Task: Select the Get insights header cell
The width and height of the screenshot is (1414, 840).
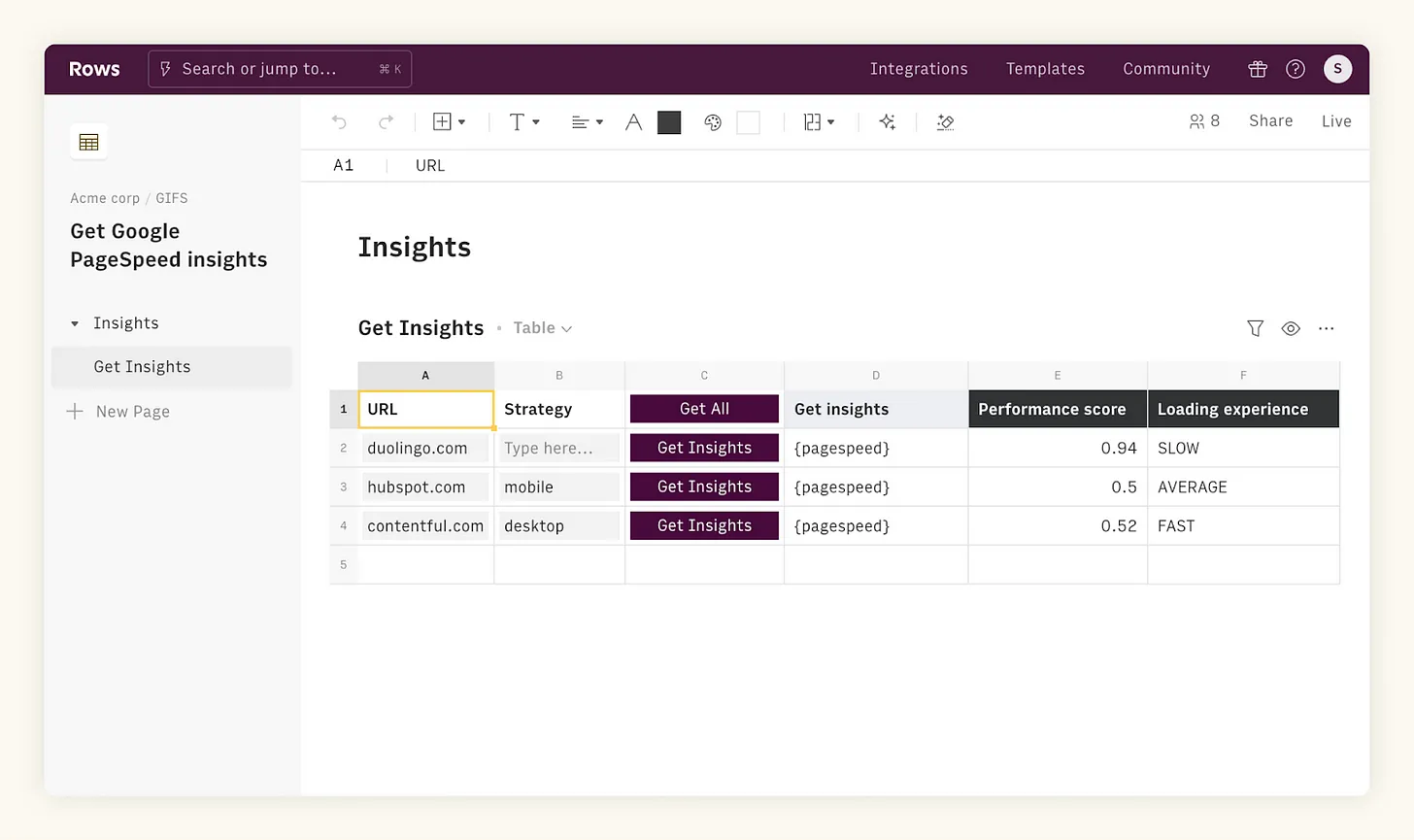Action: [x=876, y=409]
